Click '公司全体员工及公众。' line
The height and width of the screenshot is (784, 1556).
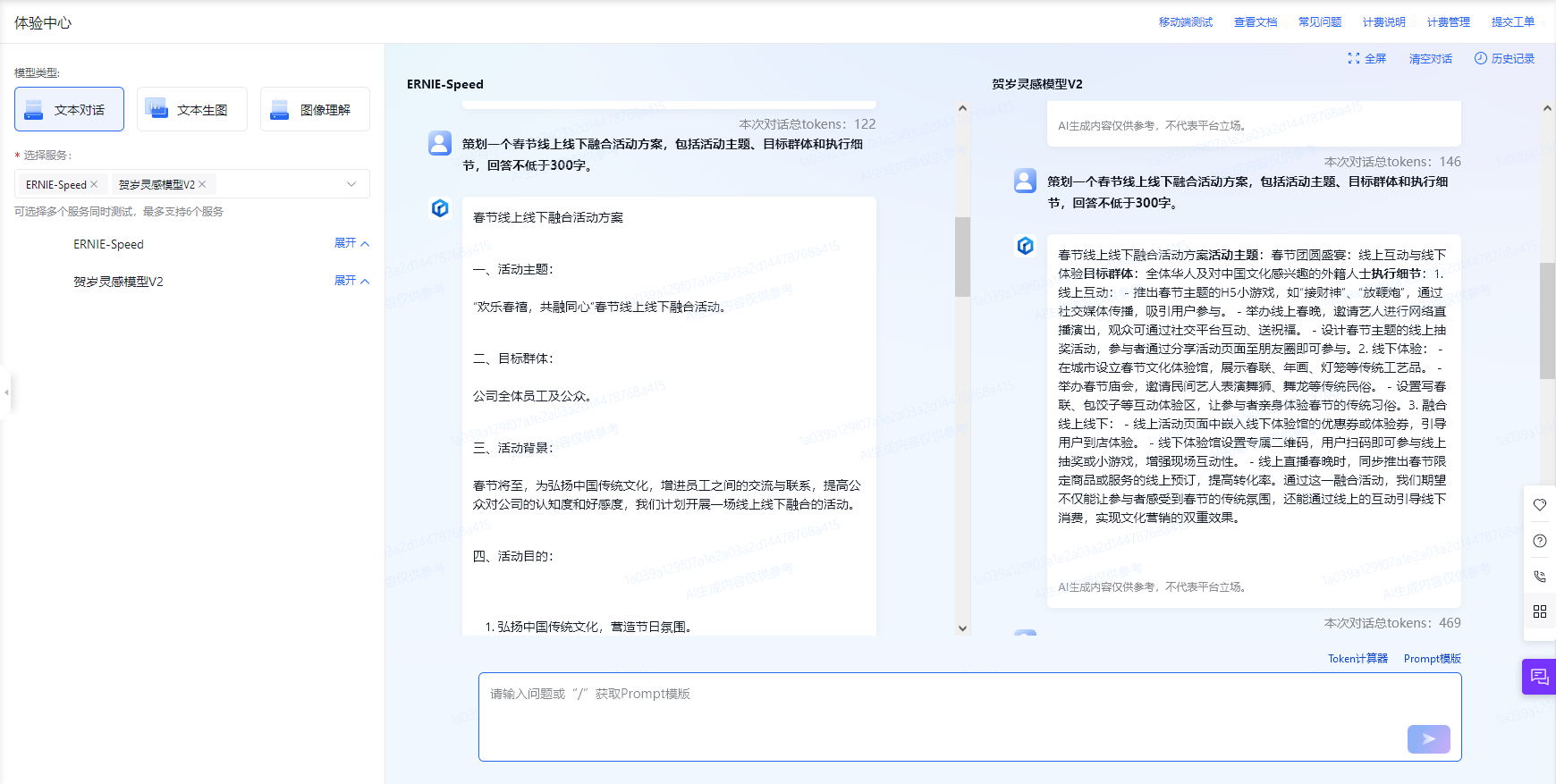click(x=535, y=396)
